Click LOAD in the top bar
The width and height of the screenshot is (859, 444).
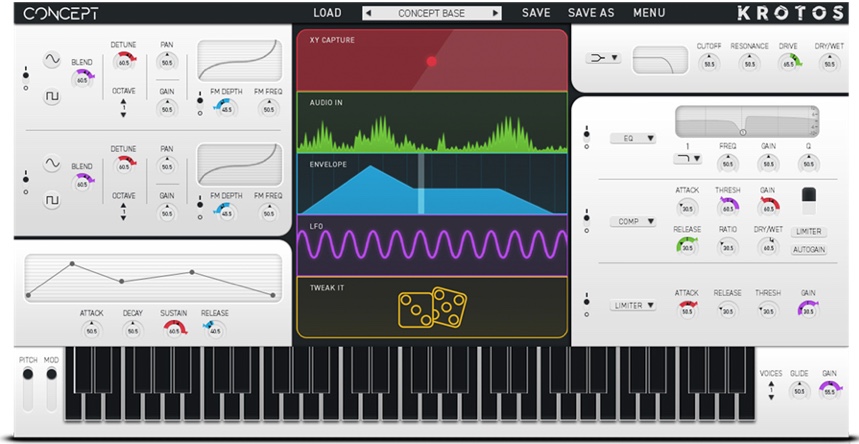point(327,13)
